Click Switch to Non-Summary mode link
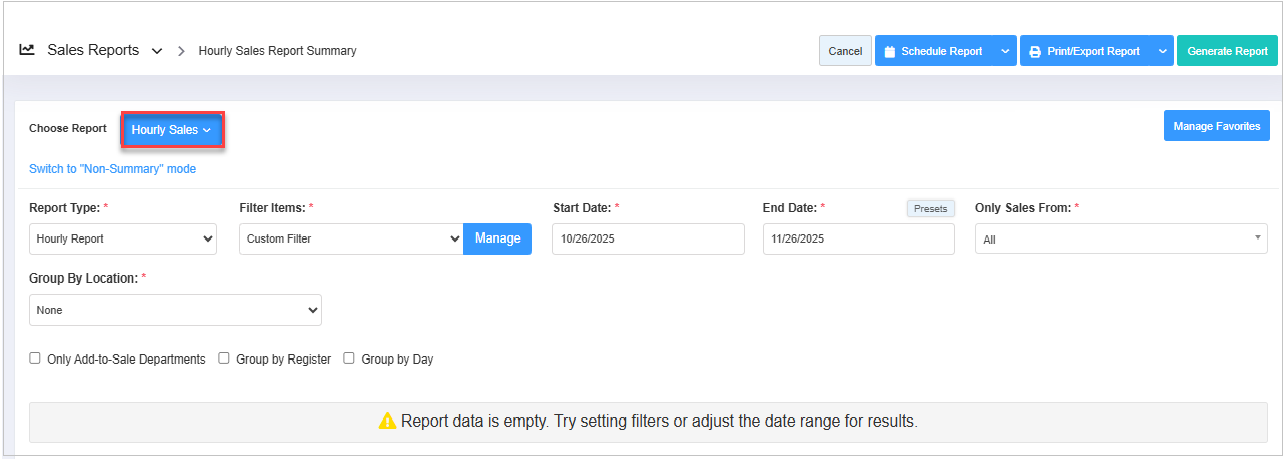The width and height of the screenshot is (1284, 459). pos(112,169)
